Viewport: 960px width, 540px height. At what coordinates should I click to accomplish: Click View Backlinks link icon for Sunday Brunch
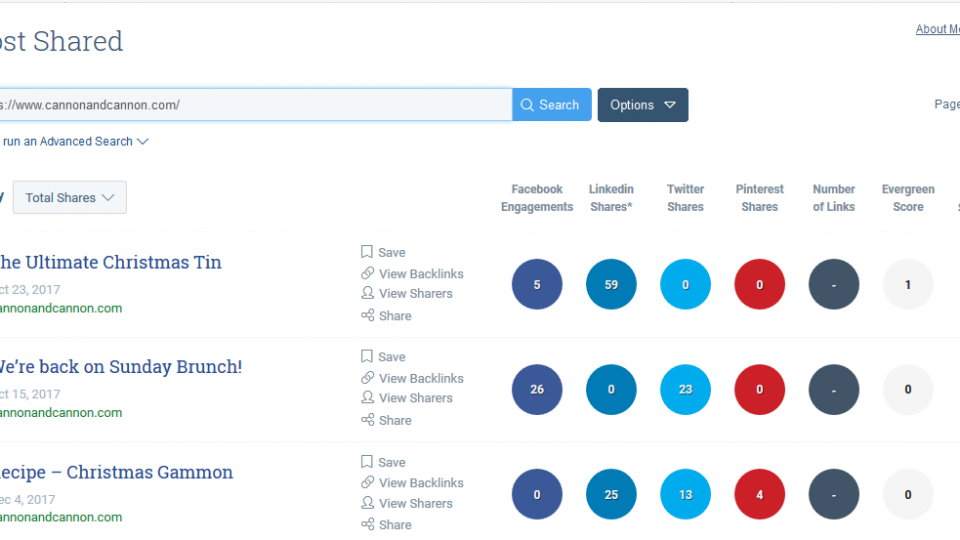tap(367, 378)
